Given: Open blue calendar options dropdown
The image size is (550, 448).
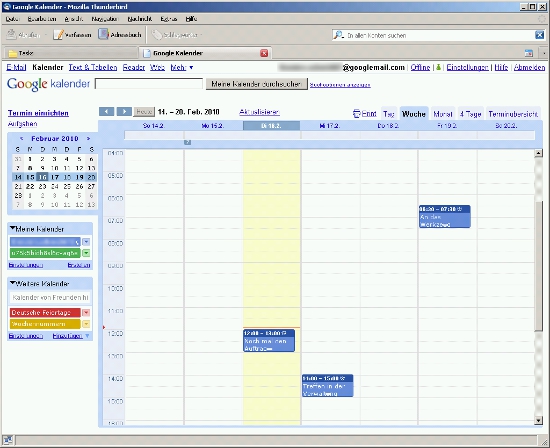Looking at the screenshot, I should tap(86, 242).
